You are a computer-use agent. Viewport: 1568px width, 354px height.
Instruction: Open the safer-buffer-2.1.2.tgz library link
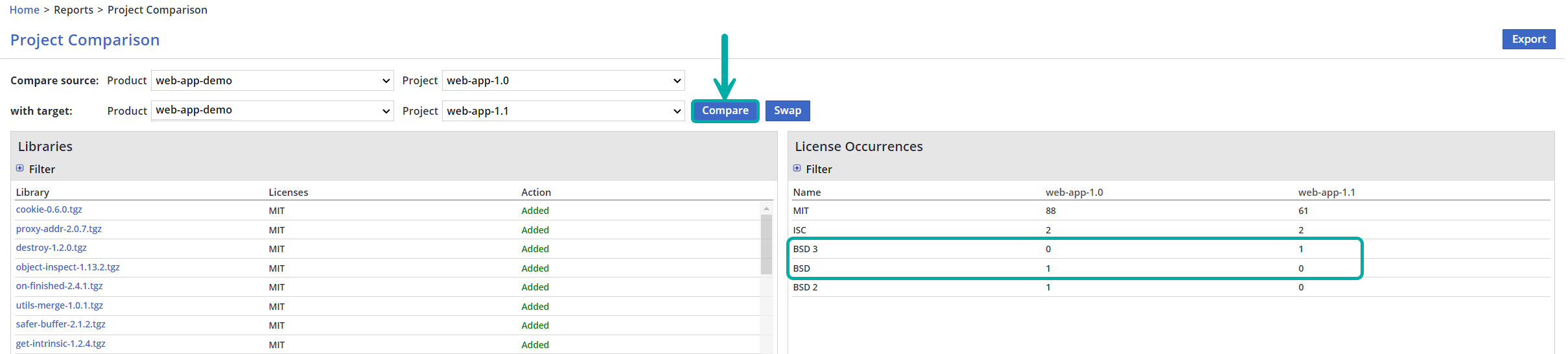(x=61, y=325)
